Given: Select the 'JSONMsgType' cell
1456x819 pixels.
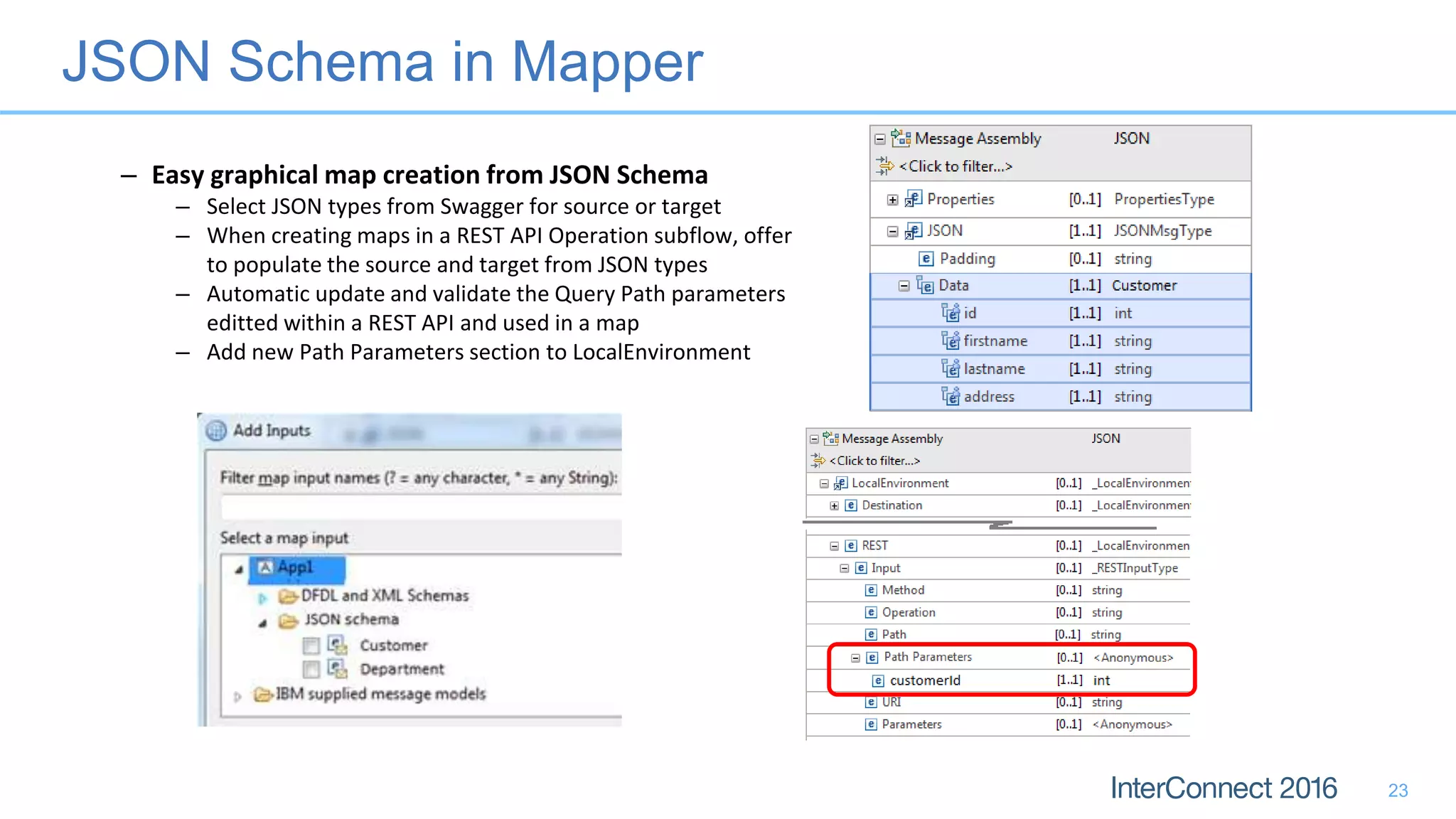Looking at the screenshot, I should pyautogui.click(x=1163, y=231).
